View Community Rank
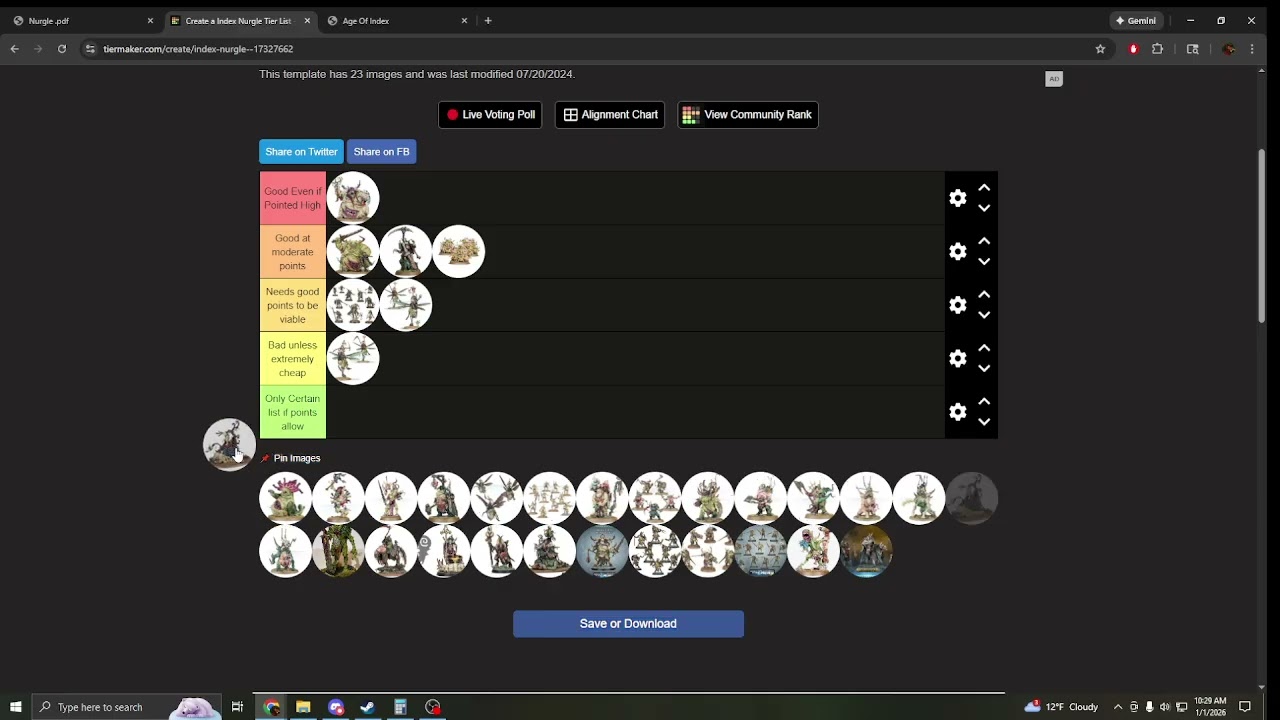Viewport: 1280px width, 720px height. click(x=748, y=115)
